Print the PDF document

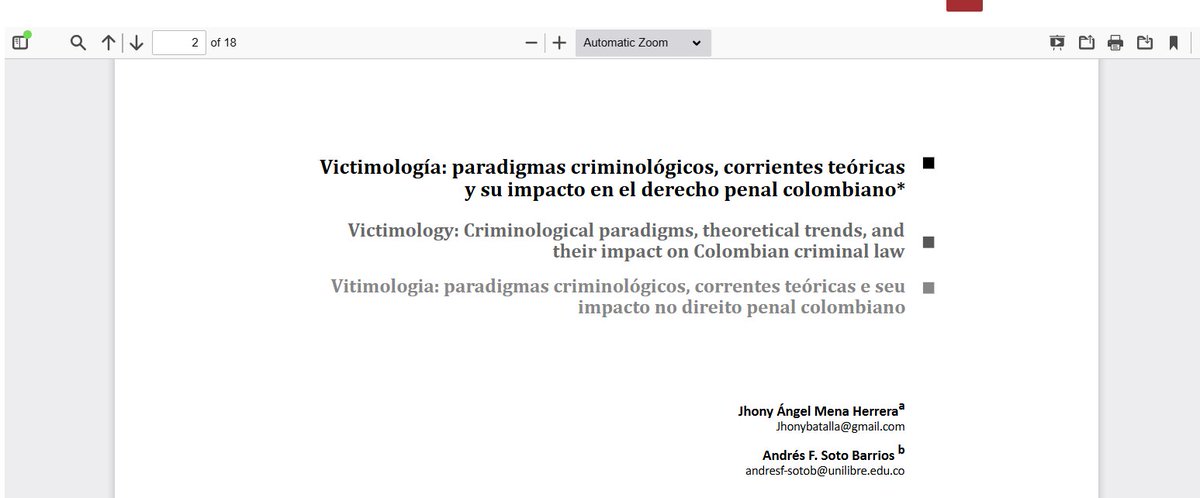tap(1115, 42)
